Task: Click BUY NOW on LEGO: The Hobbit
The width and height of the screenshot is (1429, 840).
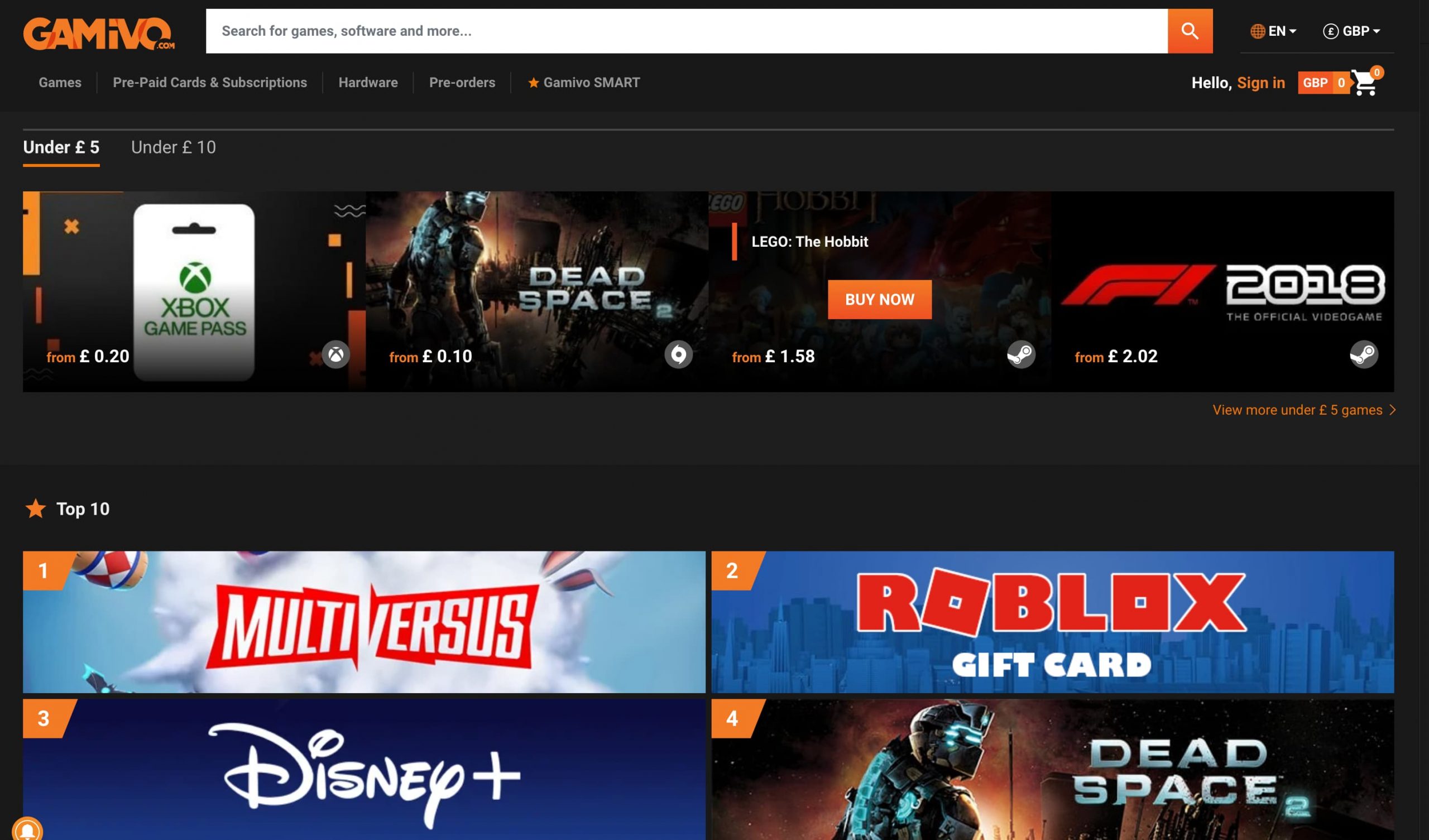Action: (x=880, y=300)
